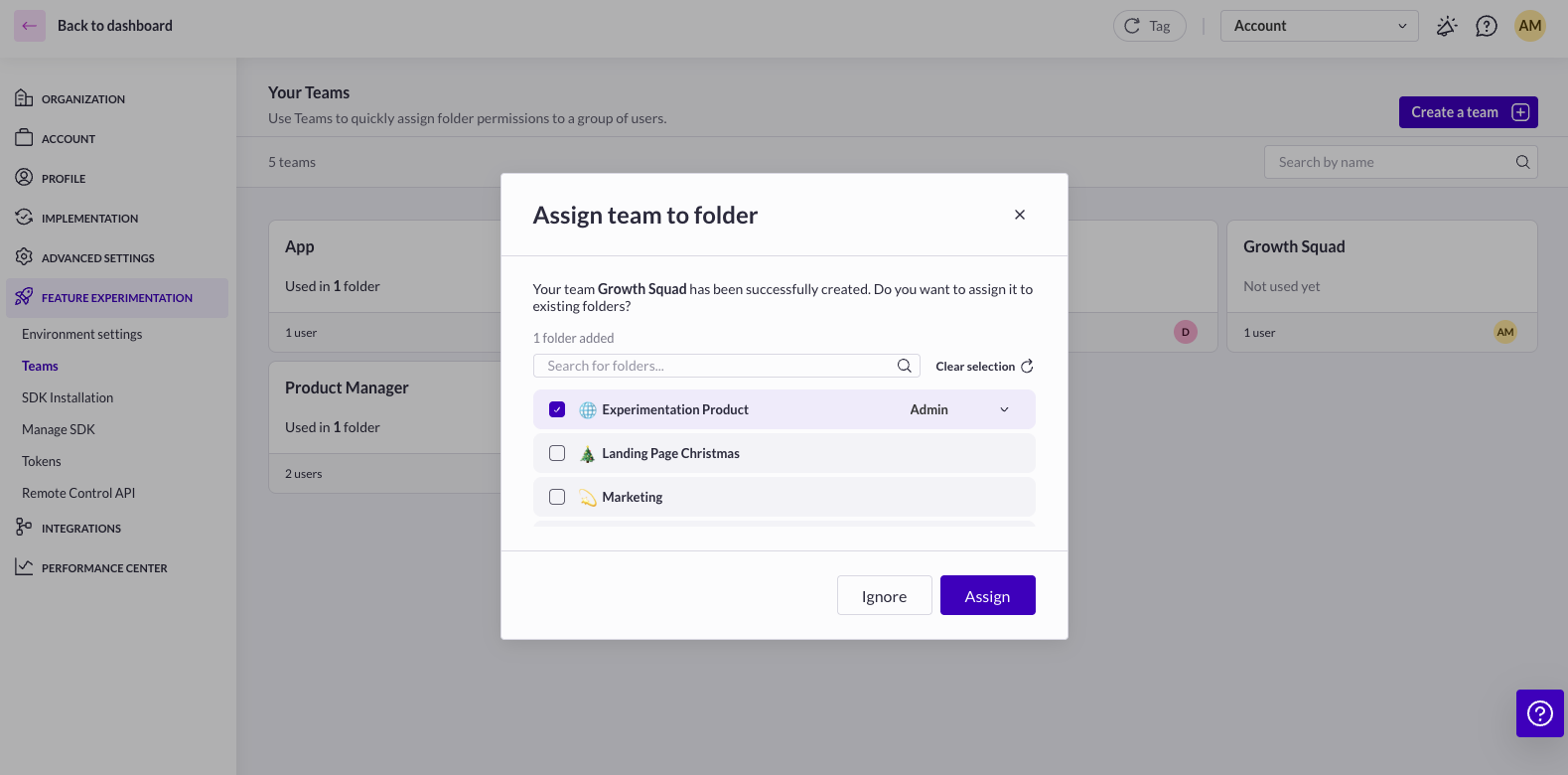Screen dimensions: 1568x775
Task: Open Integrations in the sidebar
Action: (80, 529)
